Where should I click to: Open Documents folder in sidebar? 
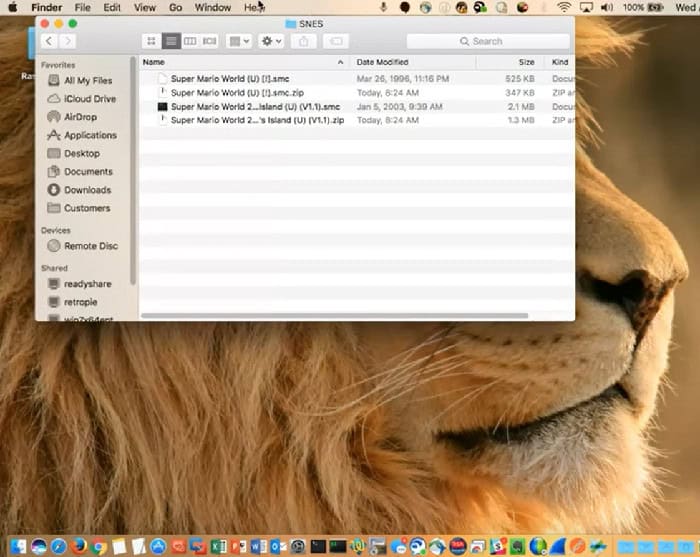(80, 172)
